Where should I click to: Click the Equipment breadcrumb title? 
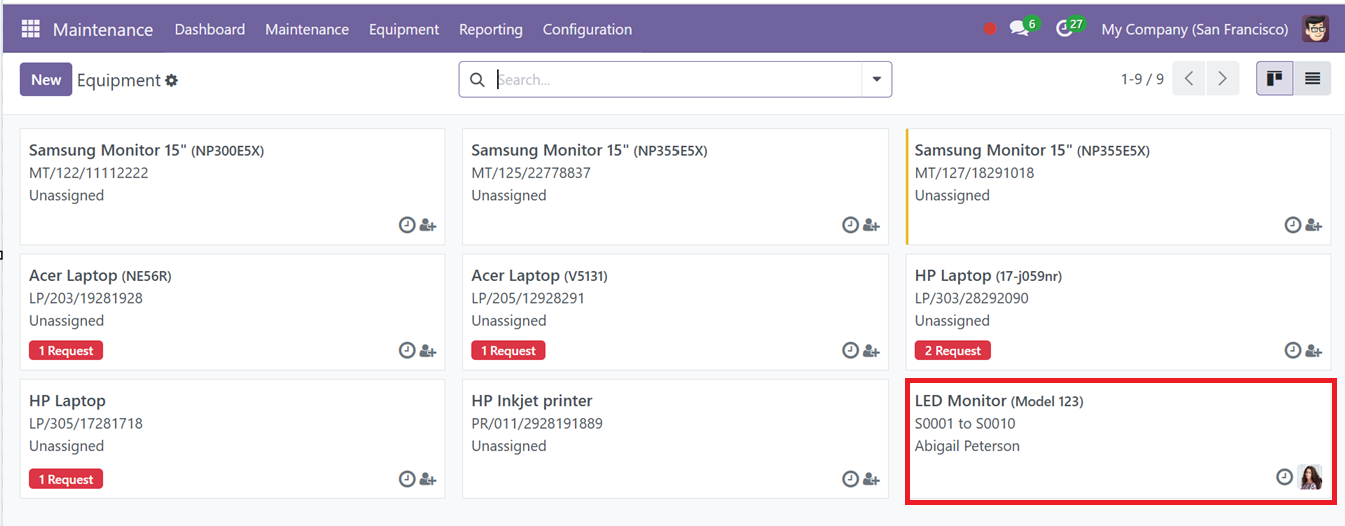click(x=119, y=80)
